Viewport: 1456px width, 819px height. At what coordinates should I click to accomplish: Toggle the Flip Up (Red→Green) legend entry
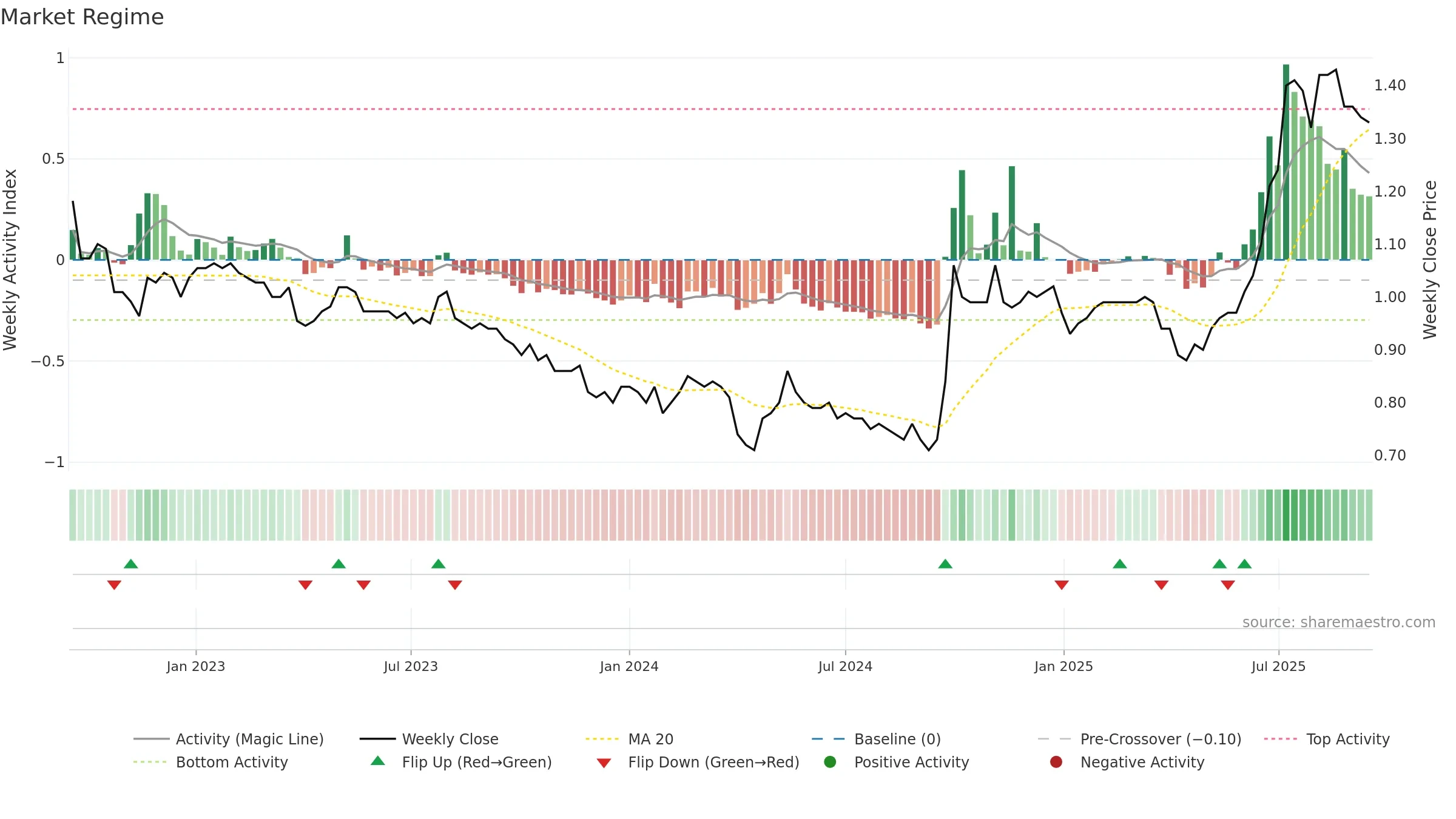[x=461, y=762]
